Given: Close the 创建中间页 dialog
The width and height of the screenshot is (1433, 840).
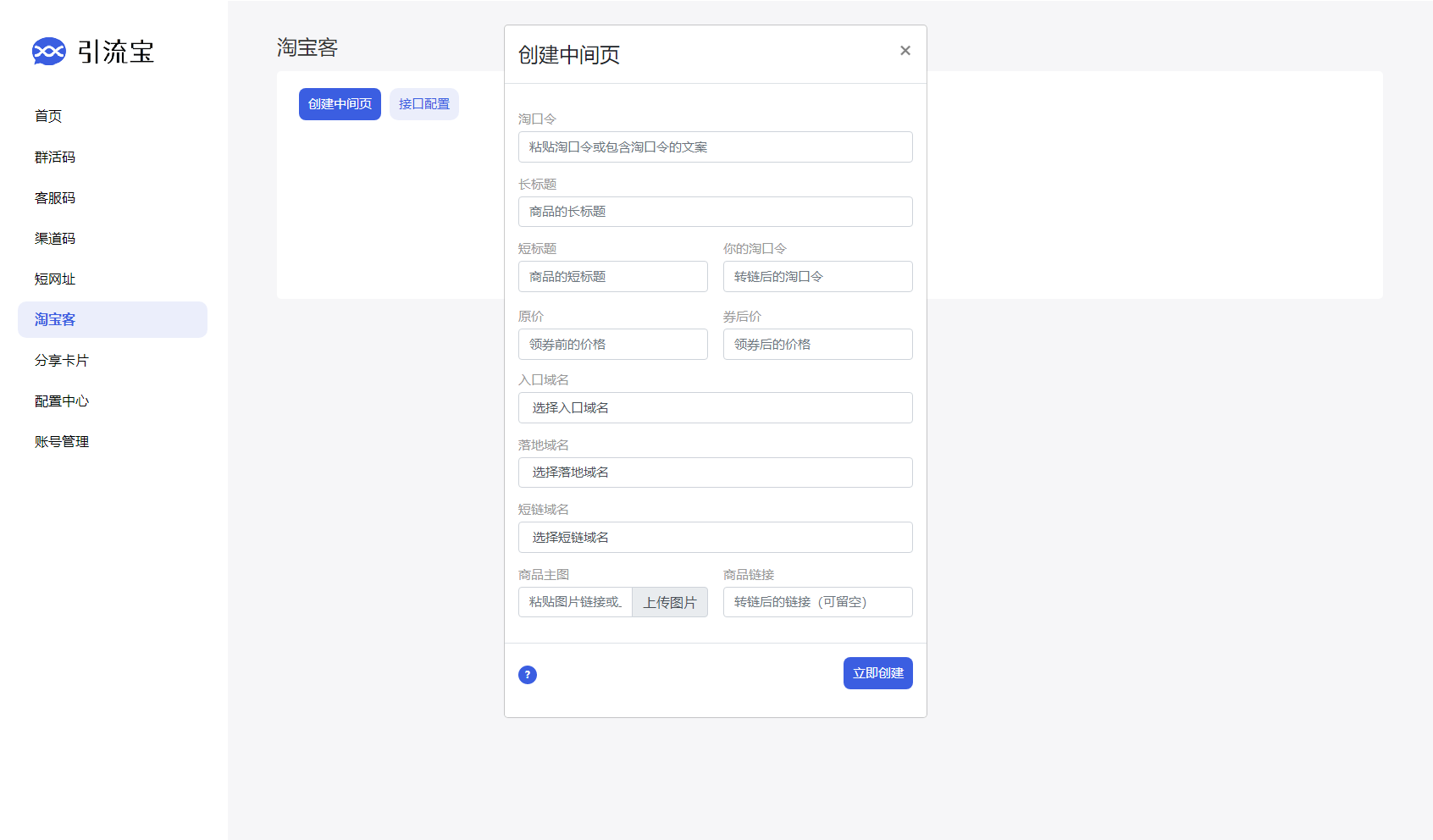Looking at the screenshot, I should point(905,51).
